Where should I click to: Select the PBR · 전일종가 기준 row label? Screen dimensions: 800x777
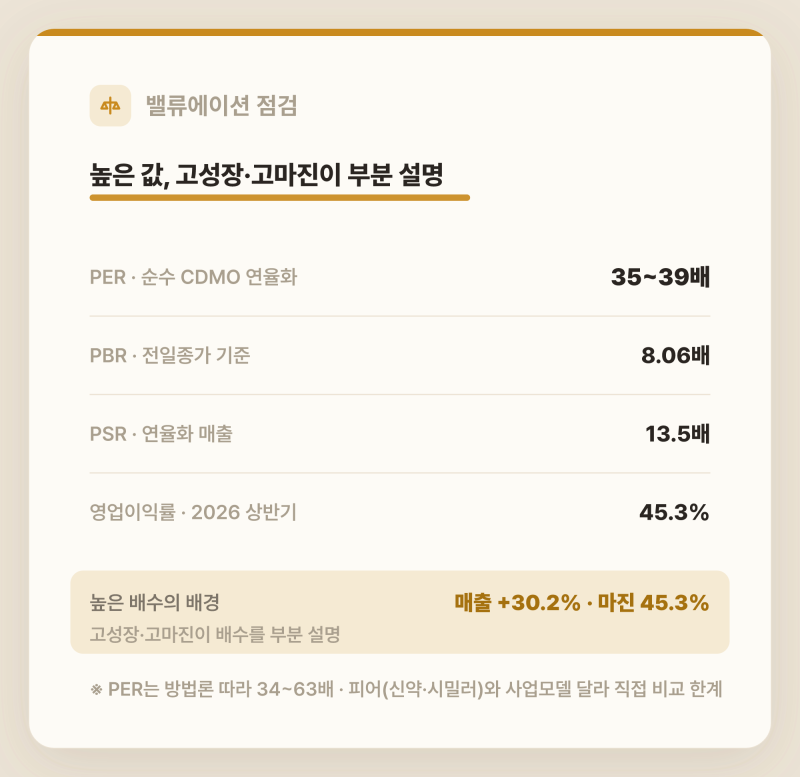(170, 356)
